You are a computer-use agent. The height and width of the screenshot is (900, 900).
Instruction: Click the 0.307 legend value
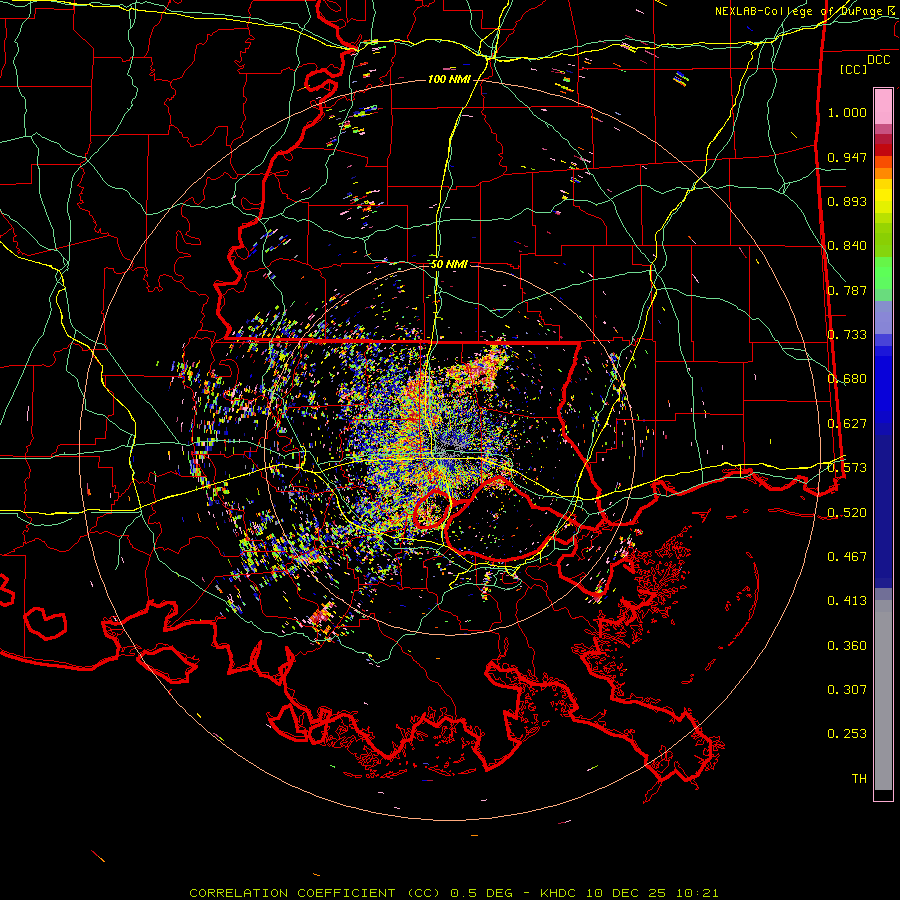(847, 690)
